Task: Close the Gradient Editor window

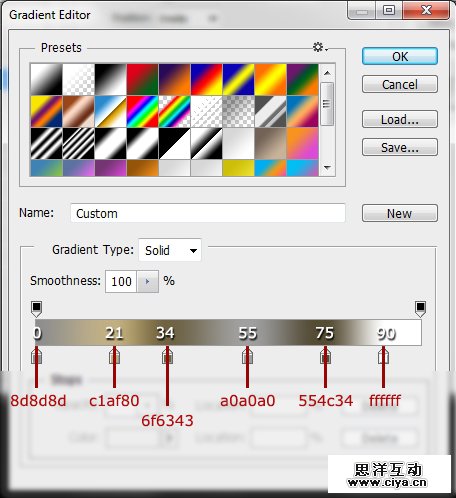Action: tap(426, 10)
